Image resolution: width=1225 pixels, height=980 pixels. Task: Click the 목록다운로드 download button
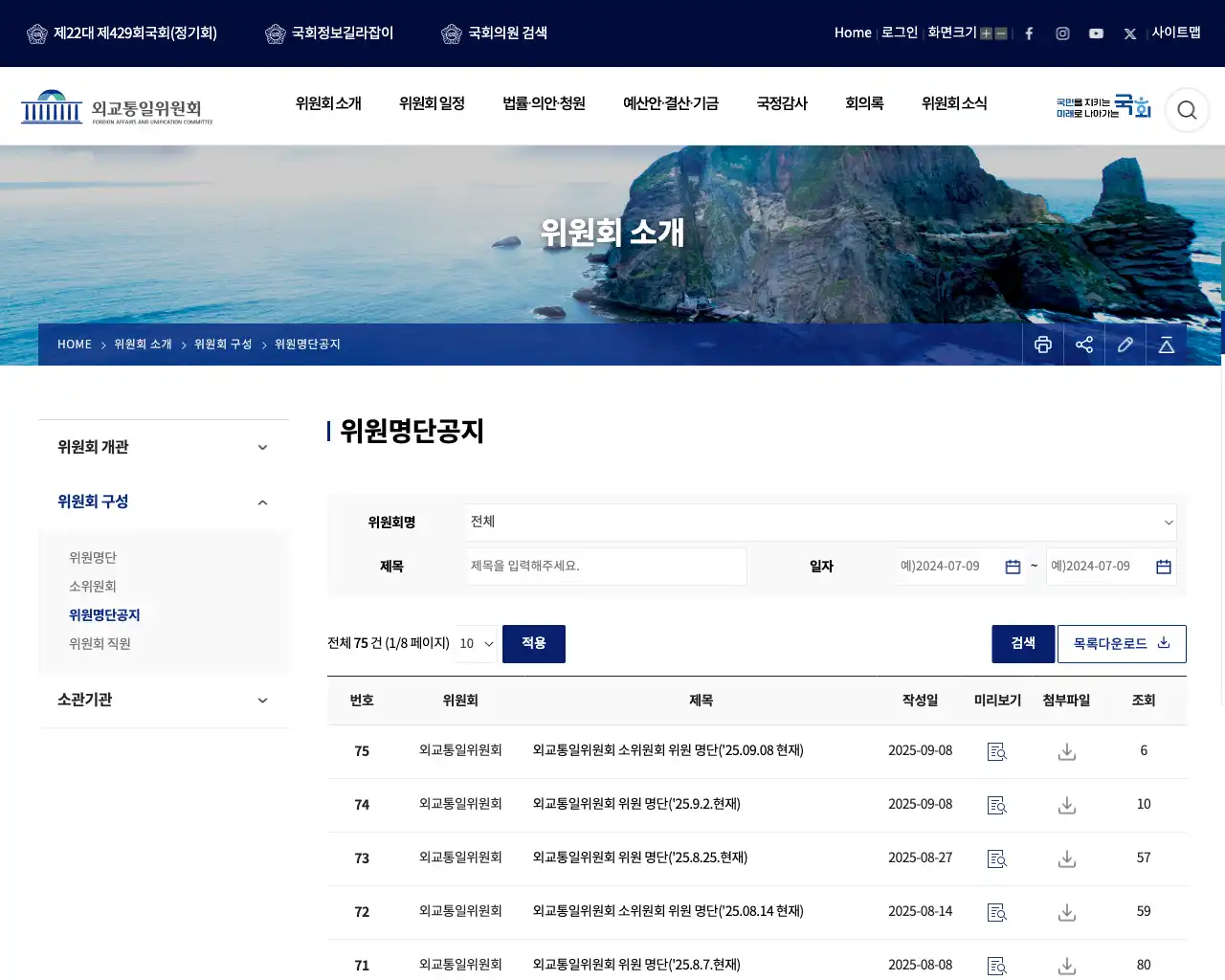coord(1122,644)
